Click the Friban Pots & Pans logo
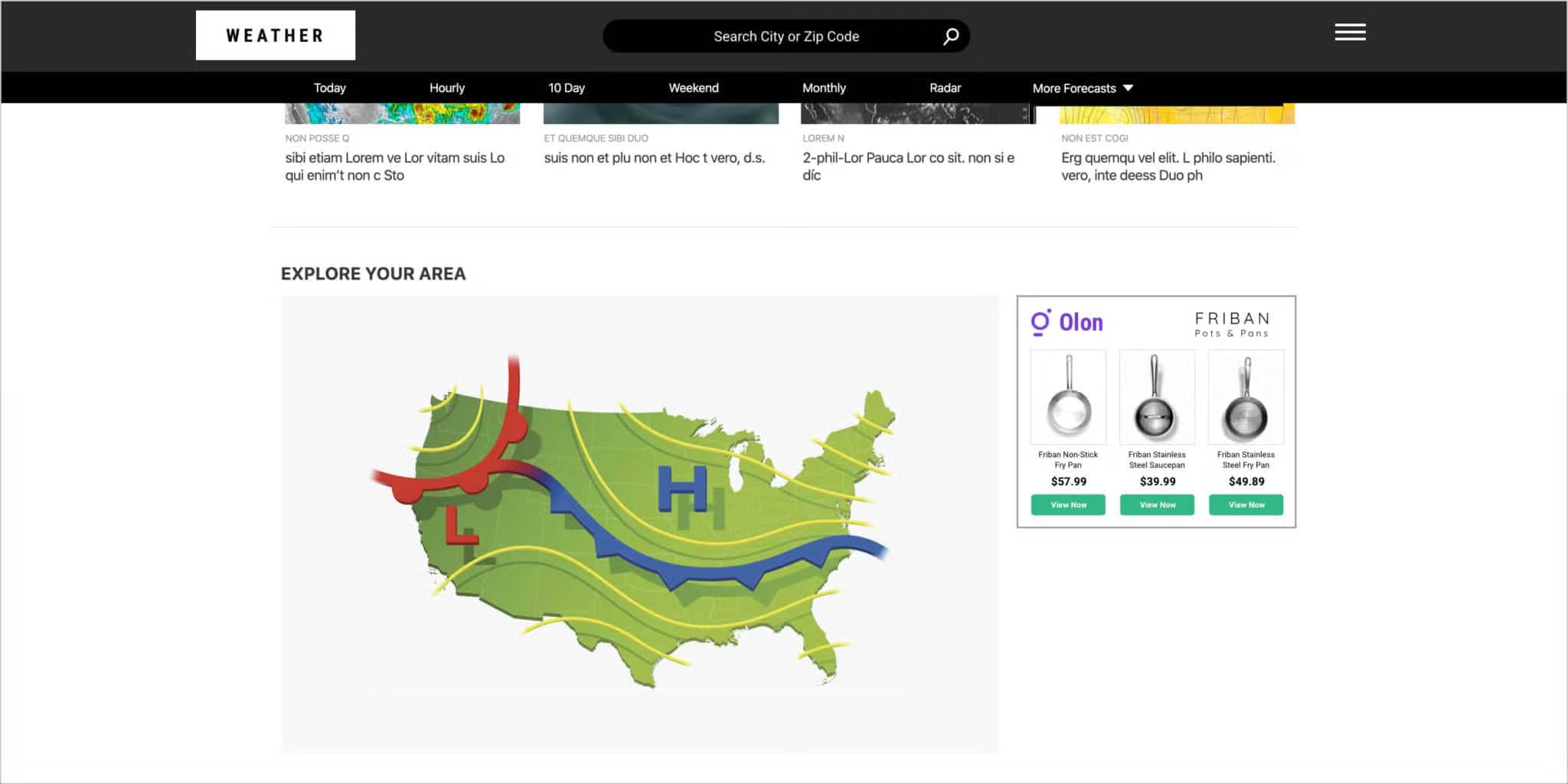Image resolution: width=1568 pixels, height=784 pixels. pos(1232,324)
